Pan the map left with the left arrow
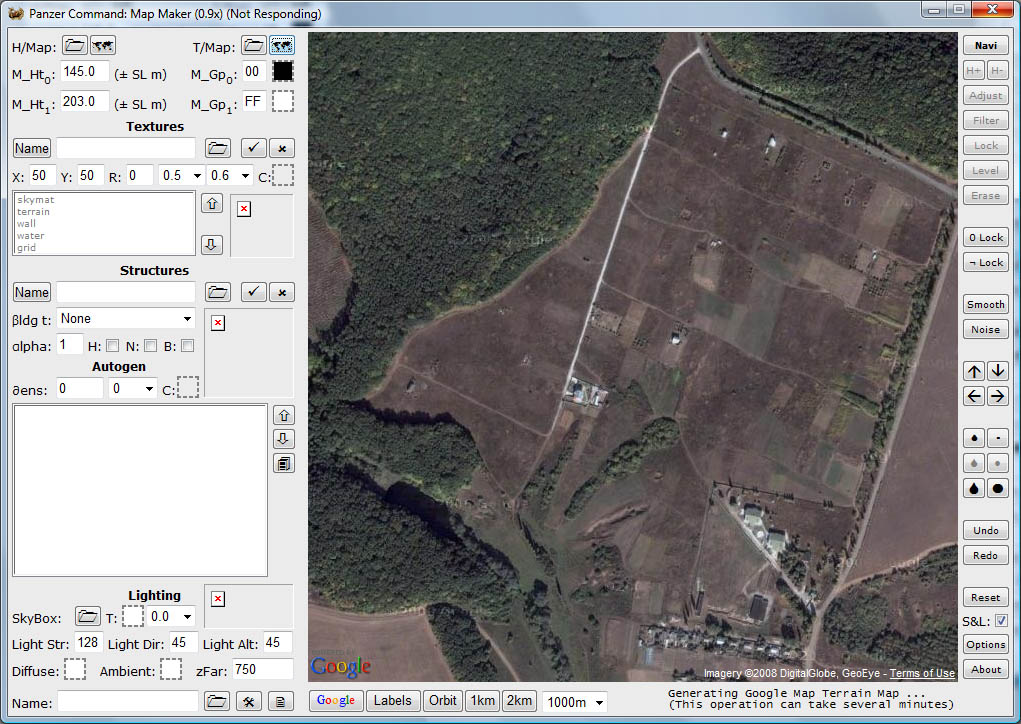1021x724 pixels. [974, 396]
